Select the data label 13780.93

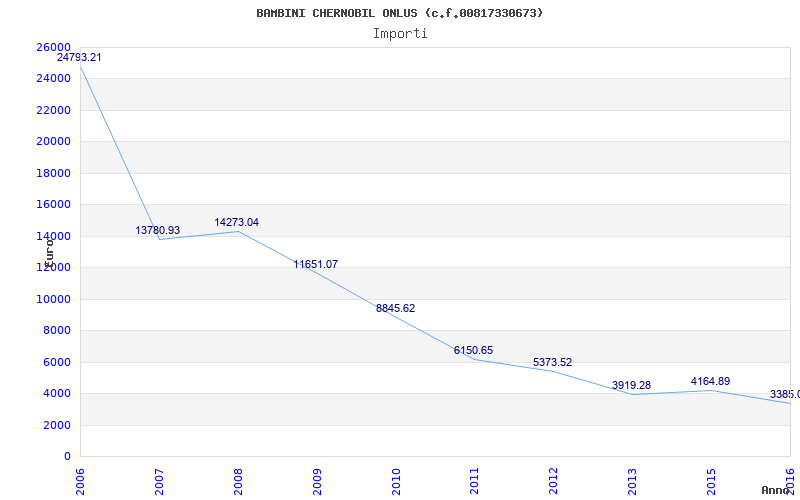tap(158, 230)
